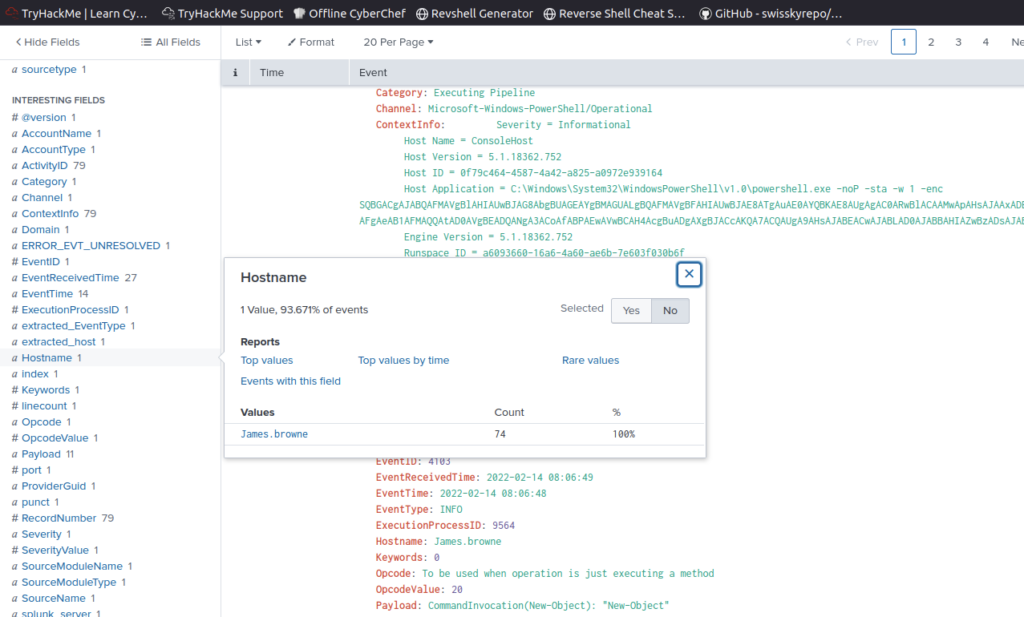
Task: Set Selected to No for Hostname
Action: (670, 311)
